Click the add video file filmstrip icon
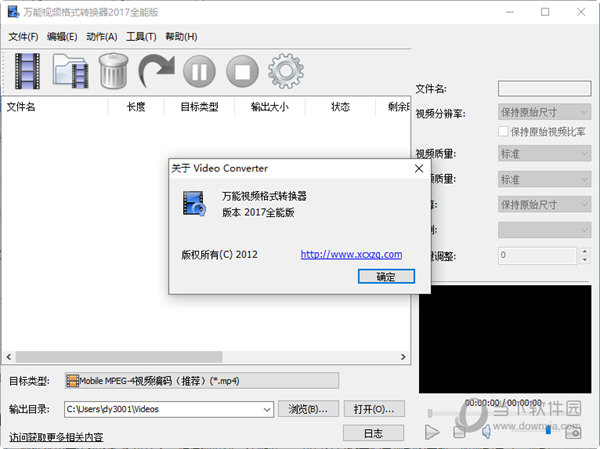This screenshot has width=600, height=449. [x=27, y=71]
